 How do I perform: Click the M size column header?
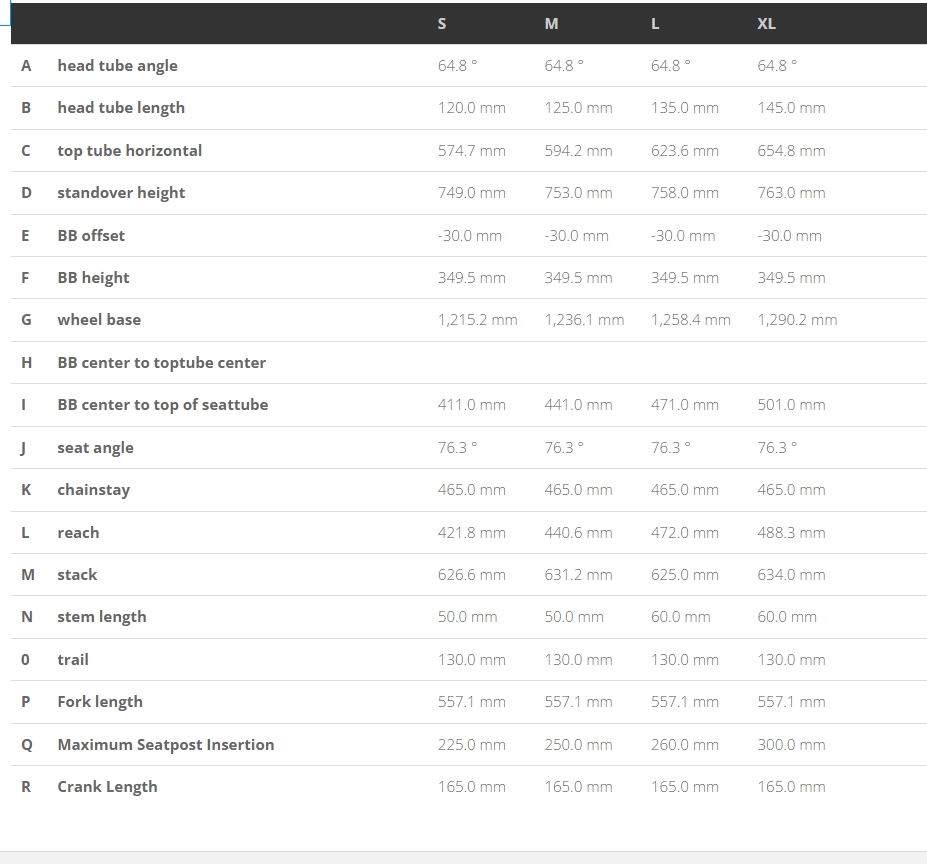pyautogui.click(x=551, y=24)
